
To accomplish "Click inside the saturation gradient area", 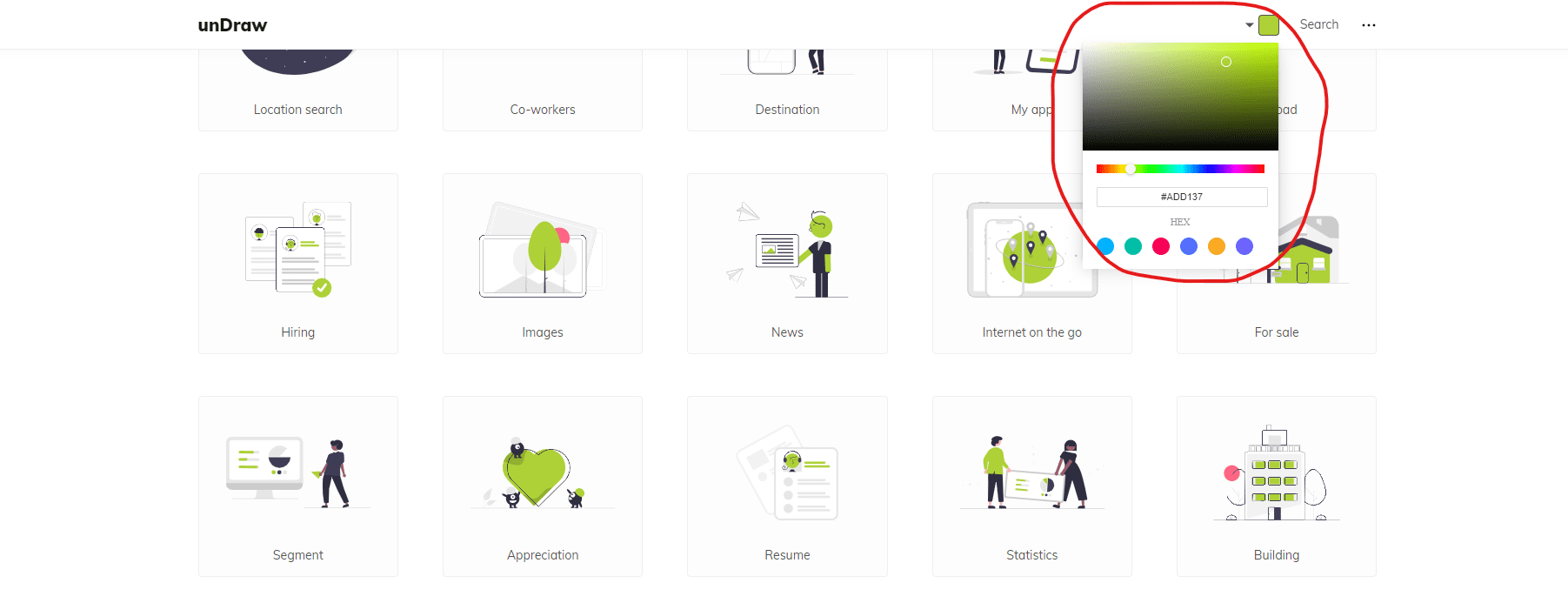I will tap(1180, 97).
